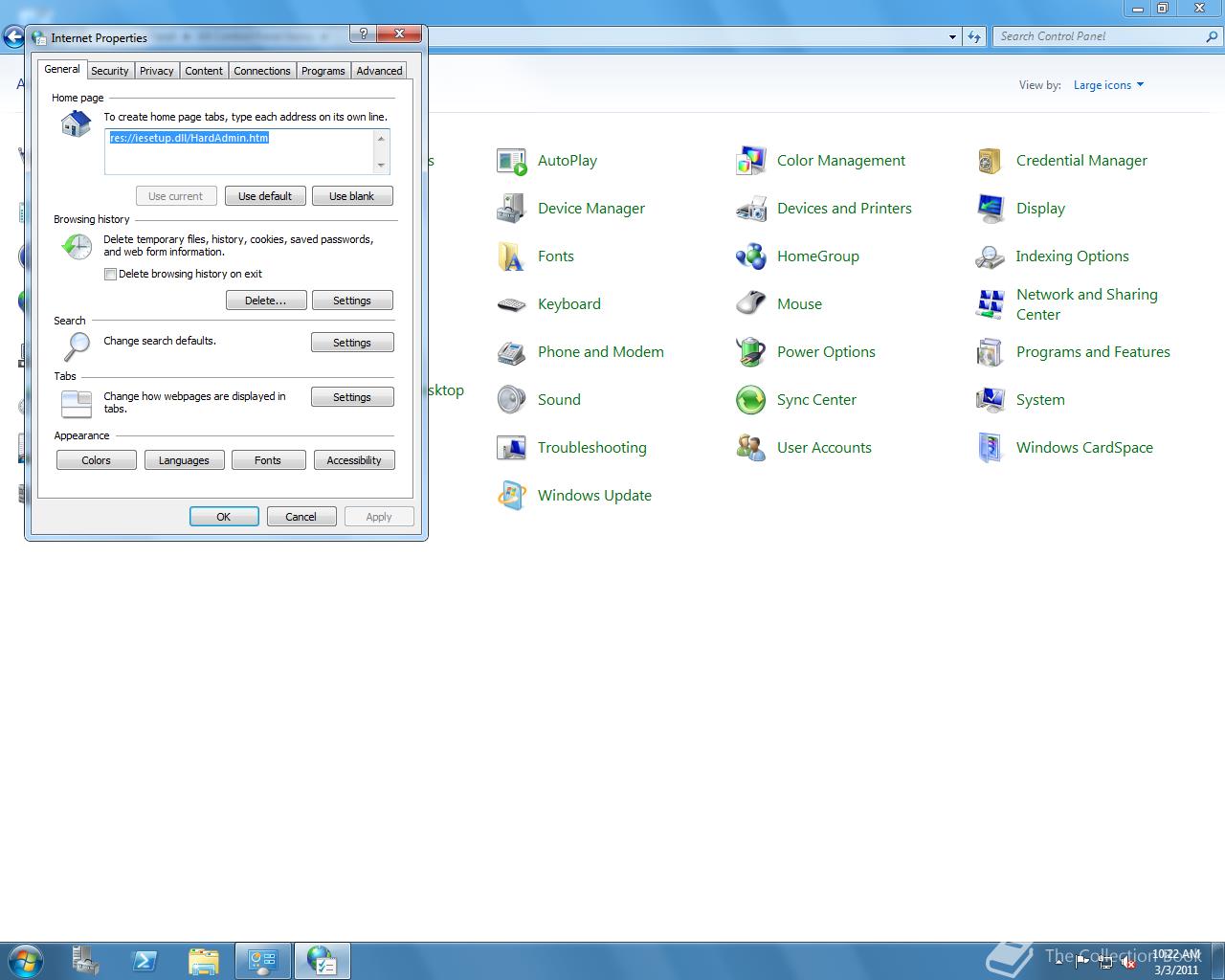Click the Use default button
1225x980 pixels.
tap(265, 196)
